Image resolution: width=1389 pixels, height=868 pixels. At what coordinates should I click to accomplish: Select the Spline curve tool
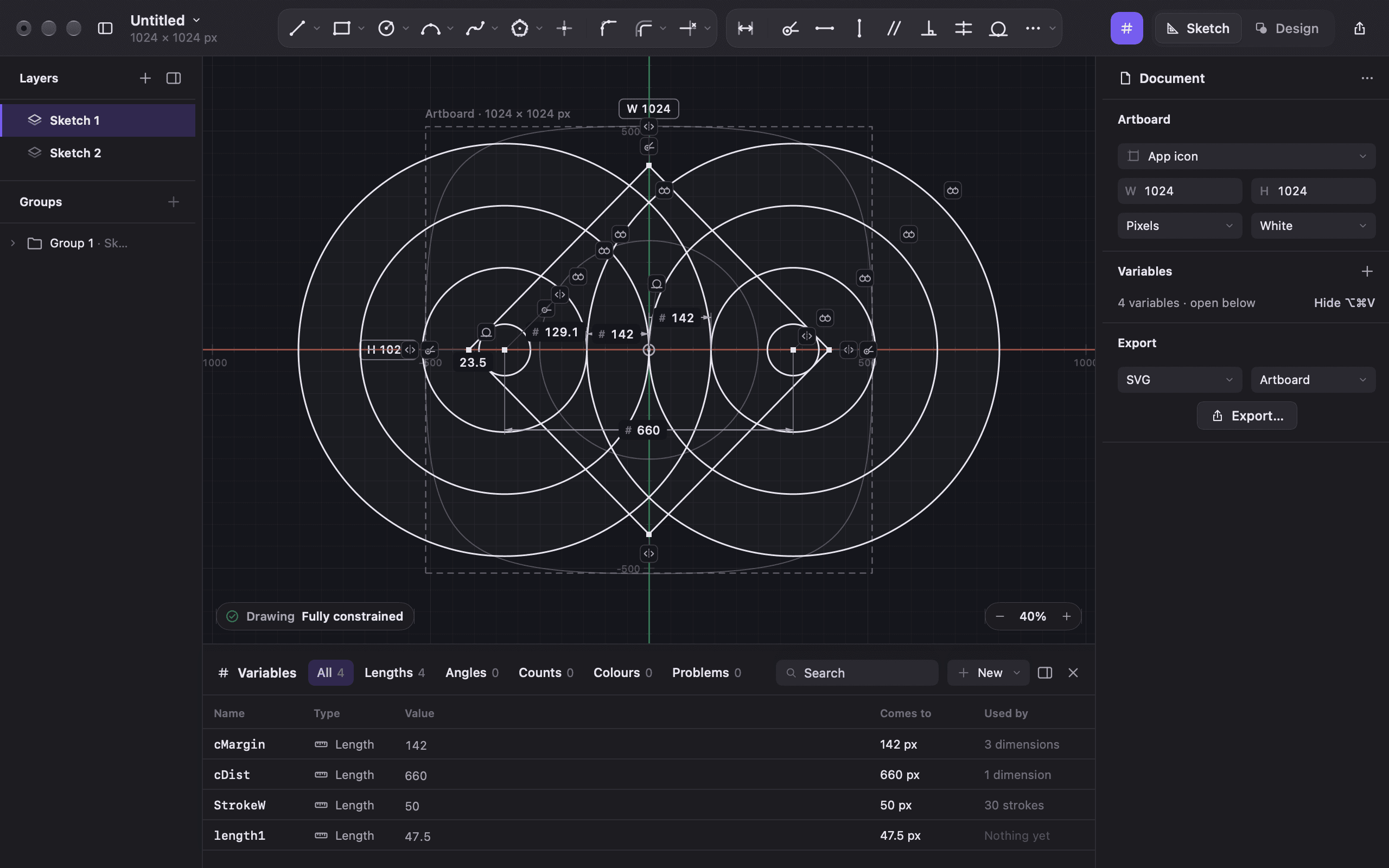[475, 28]
